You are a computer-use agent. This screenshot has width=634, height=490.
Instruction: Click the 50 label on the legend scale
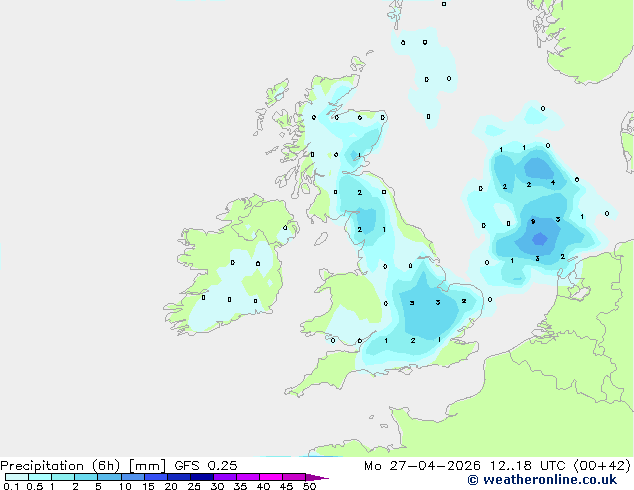pyautogui.click(x=309, y=486)
